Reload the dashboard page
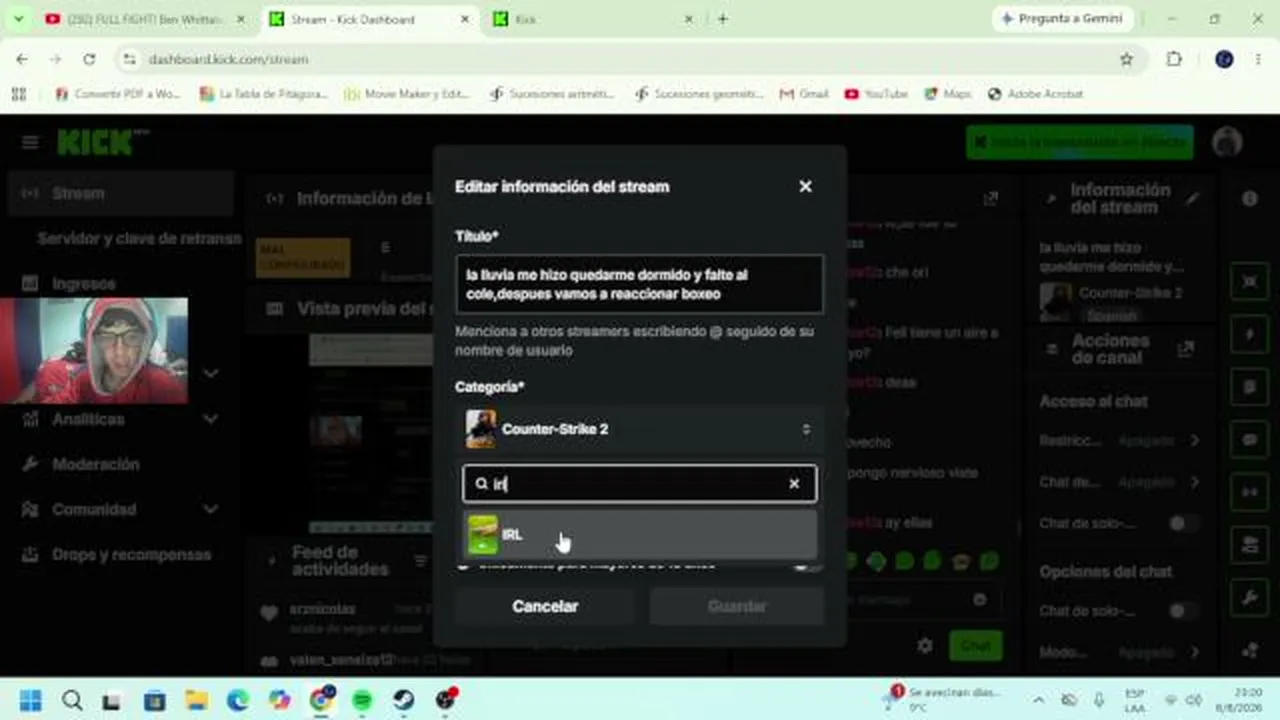The image size is (1280, 720). 89,59
